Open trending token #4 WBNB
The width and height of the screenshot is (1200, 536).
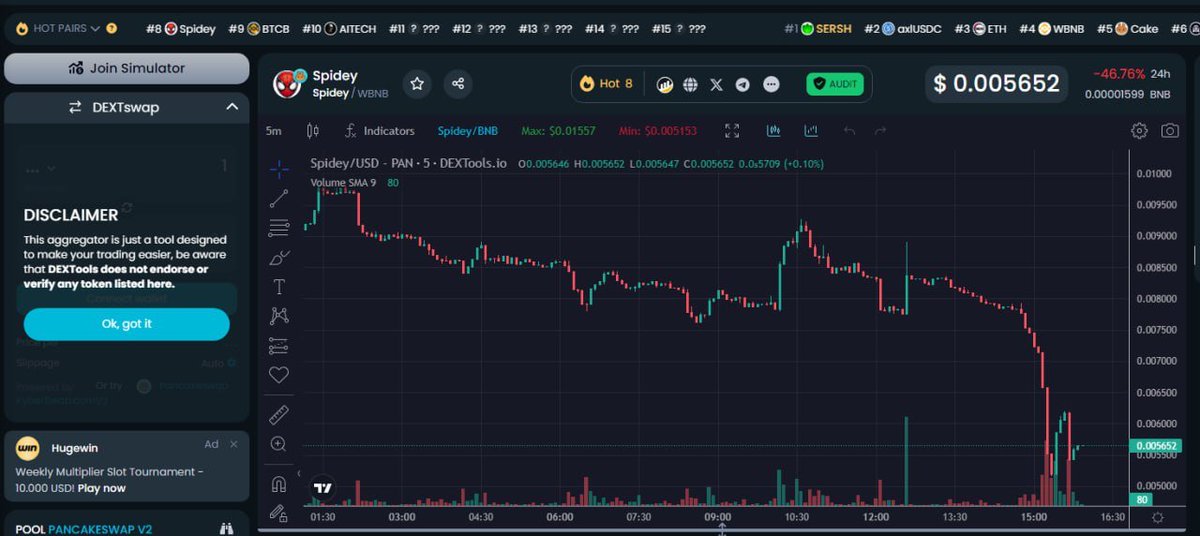point(1052,28)
